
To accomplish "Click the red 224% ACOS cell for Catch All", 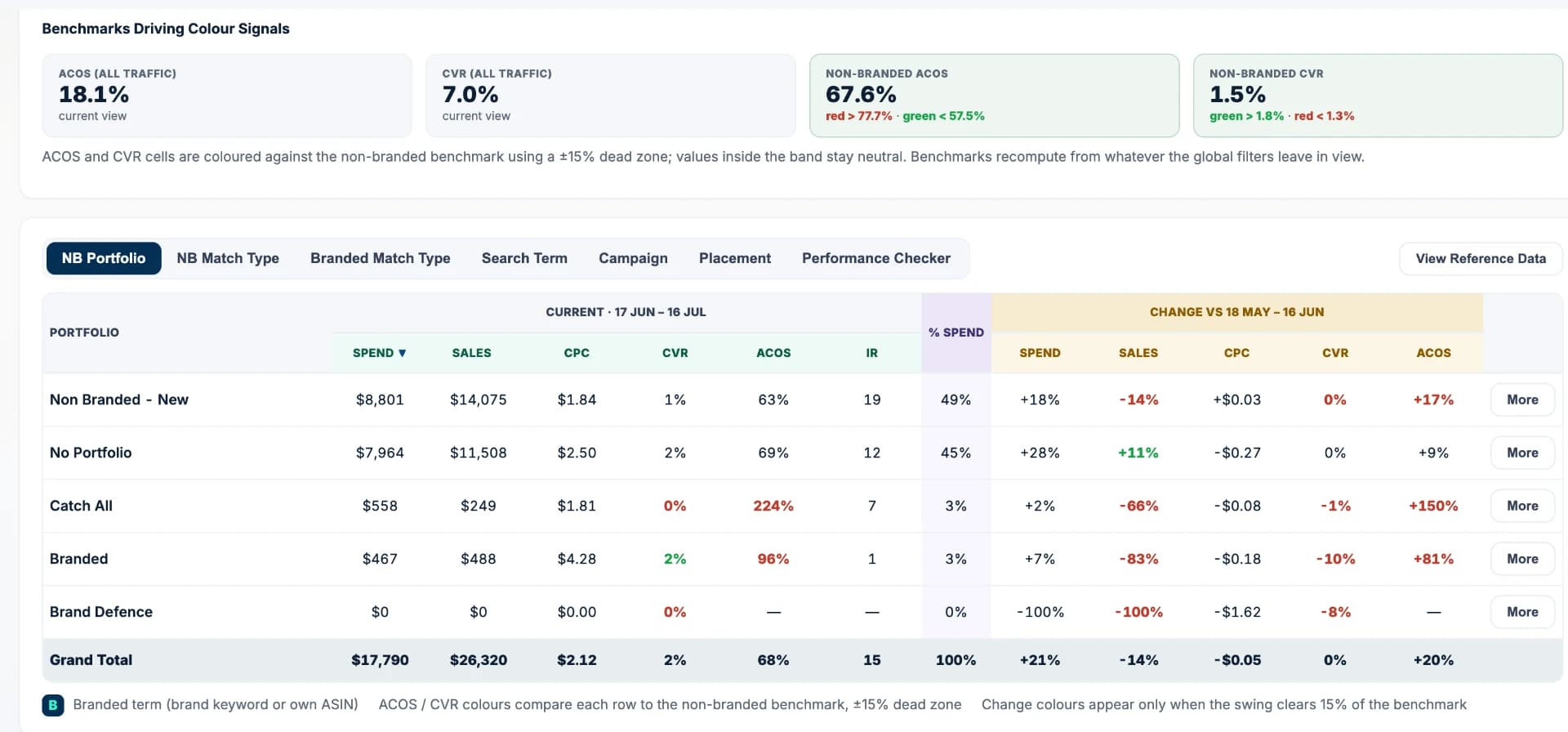I will 773,506.
